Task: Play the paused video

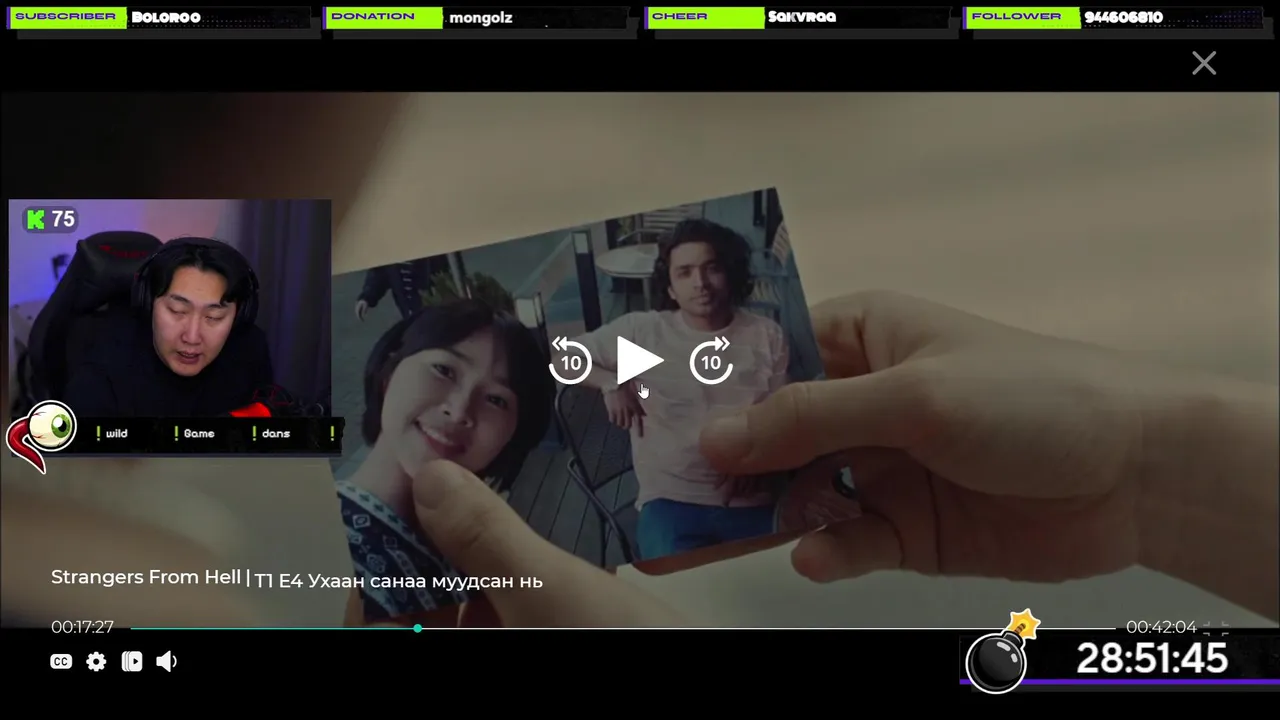Action: (639, 361)
